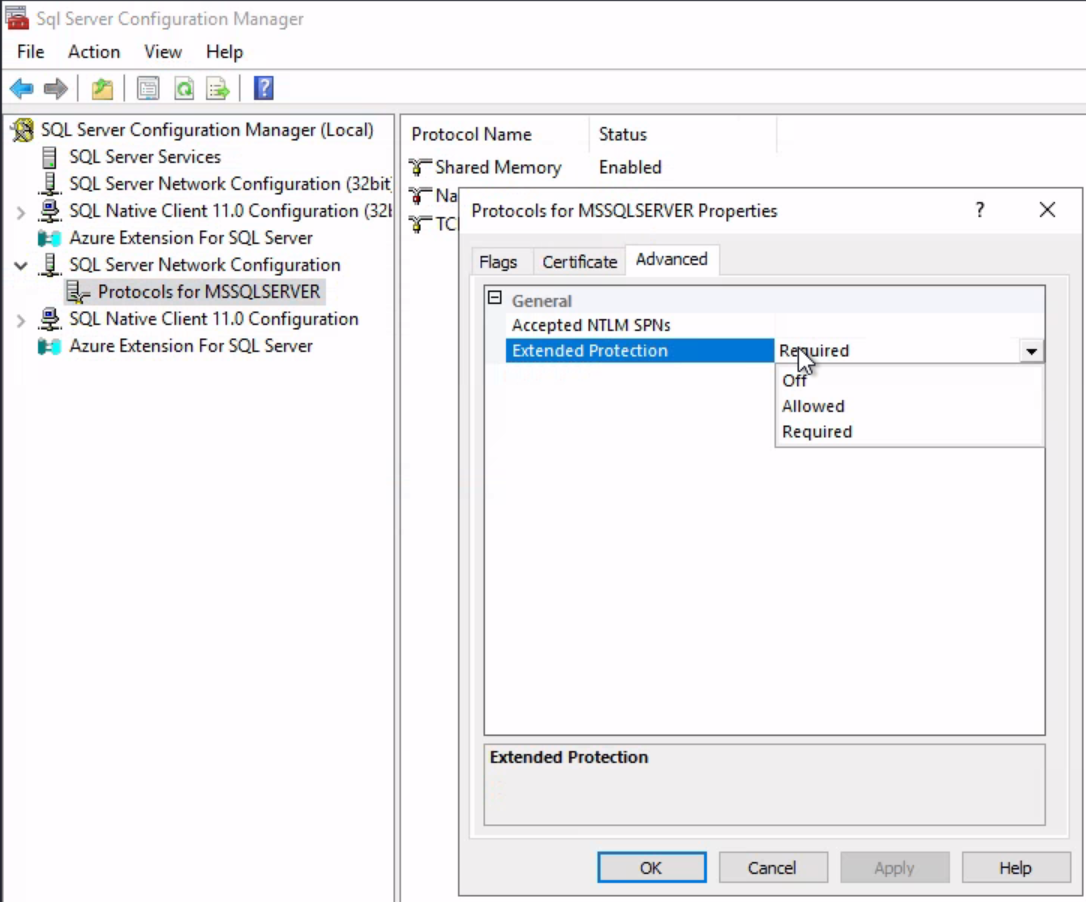
Task: Switch to the Certificate tab
Action: click(580, 262)
